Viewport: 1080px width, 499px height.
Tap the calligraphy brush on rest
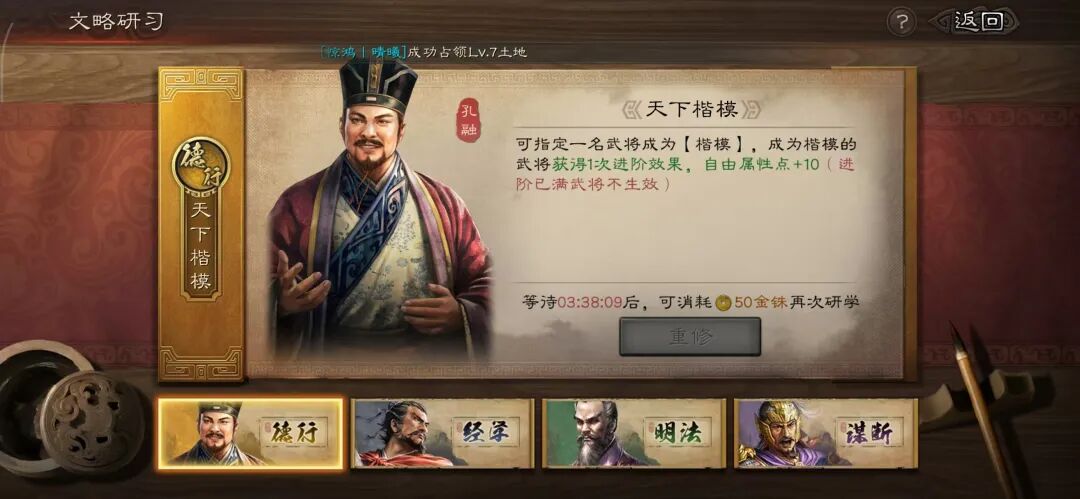(x=983, y=407)
